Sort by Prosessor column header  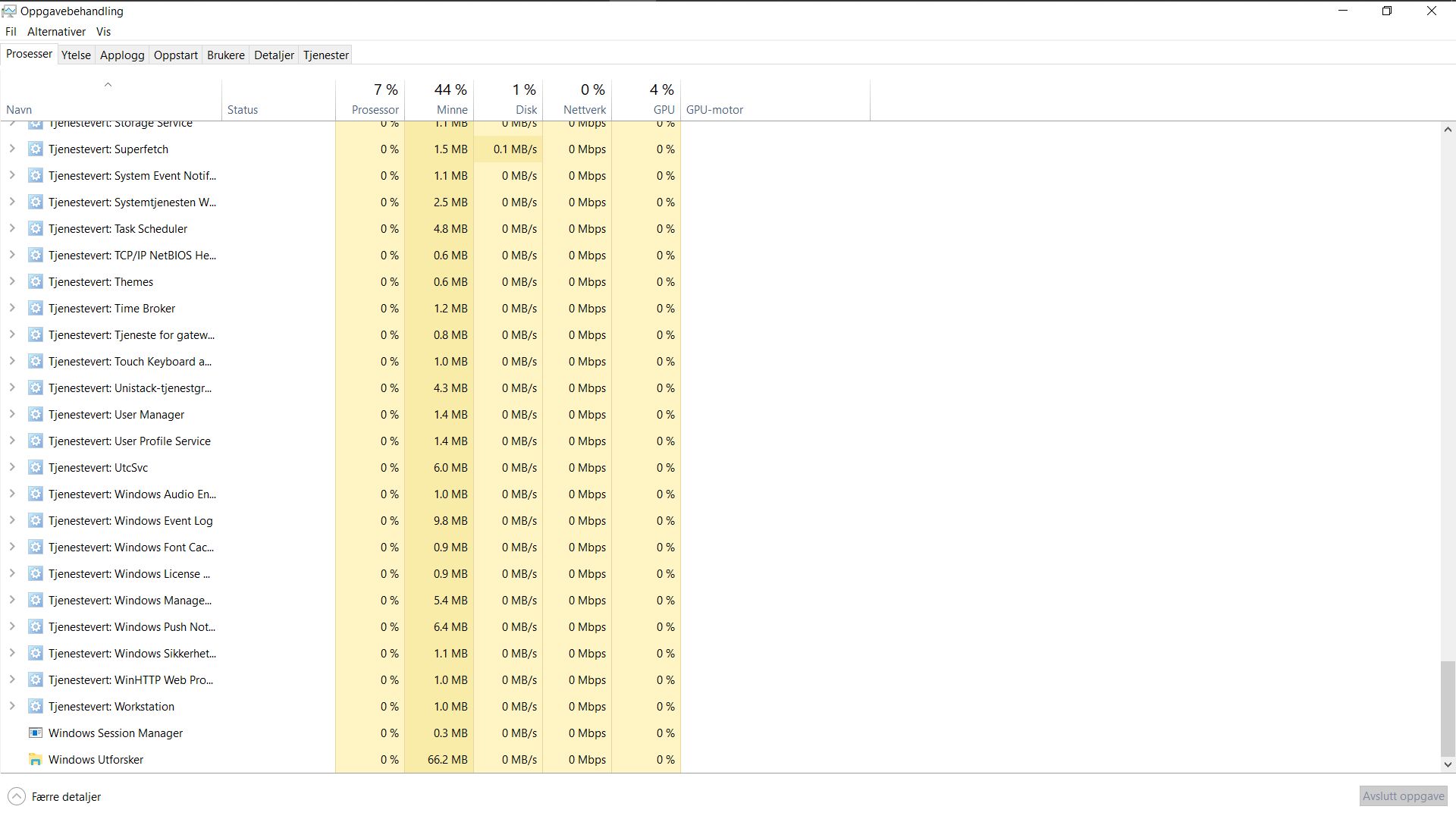click(370, 100)
